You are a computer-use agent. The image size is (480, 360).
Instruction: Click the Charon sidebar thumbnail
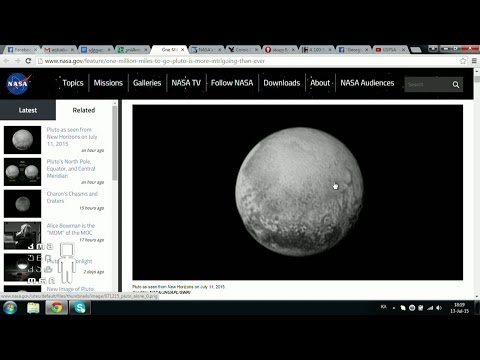pos(22,204)
